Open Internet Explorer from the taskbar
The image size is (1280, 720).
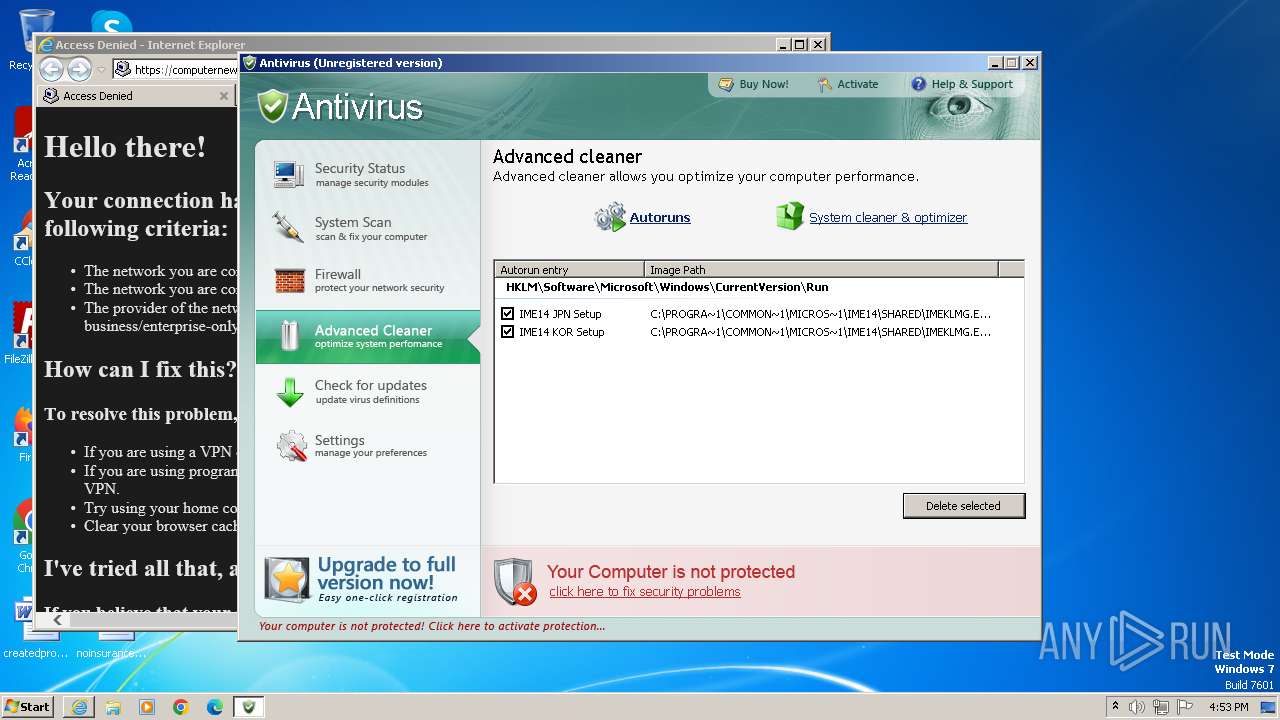pos(79,707)
